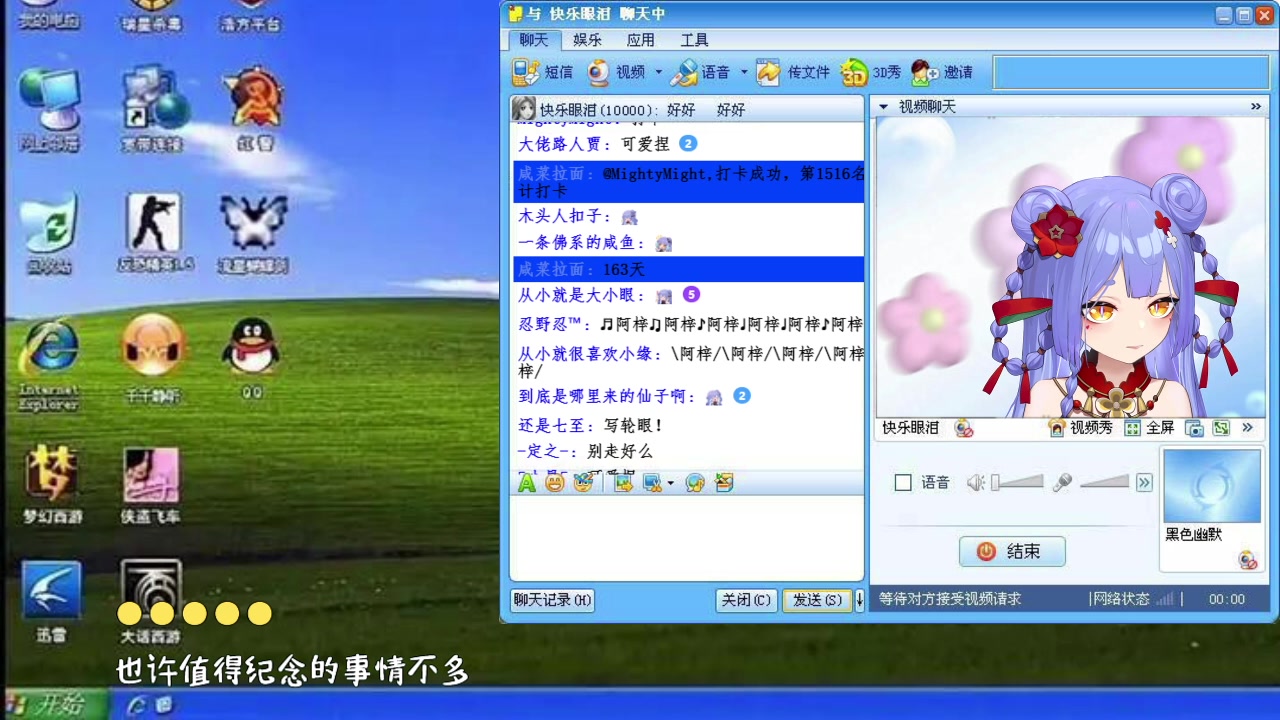Click the music share globe icon
1280x720 pixels.
click(695, 483)
